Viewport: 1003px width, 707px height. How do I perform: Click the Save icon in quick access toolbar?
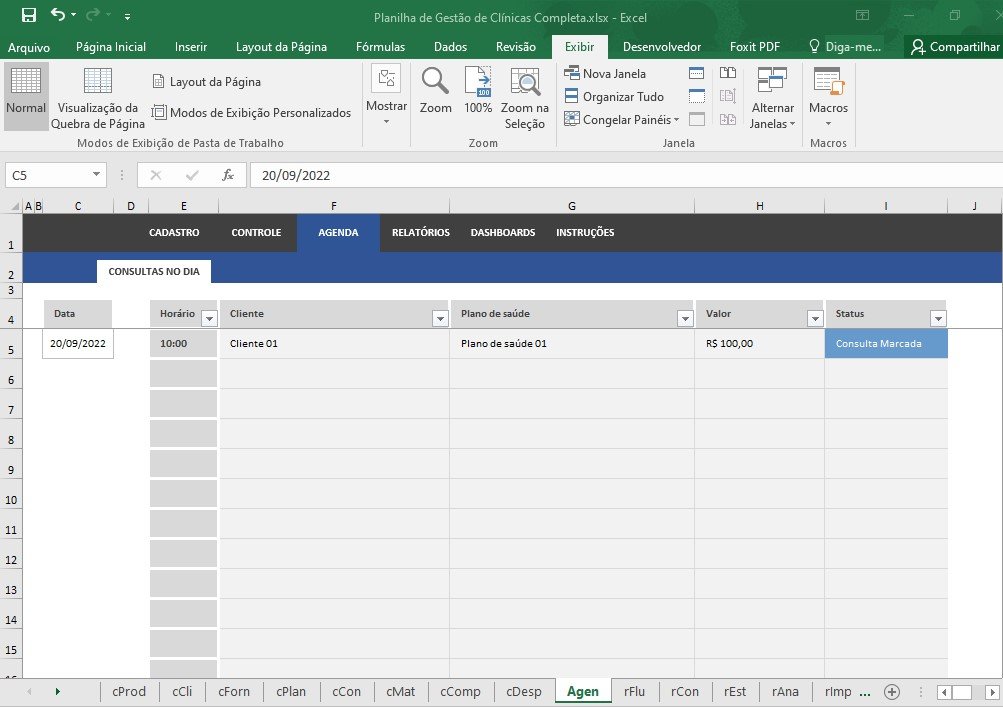tap(28, 15)
